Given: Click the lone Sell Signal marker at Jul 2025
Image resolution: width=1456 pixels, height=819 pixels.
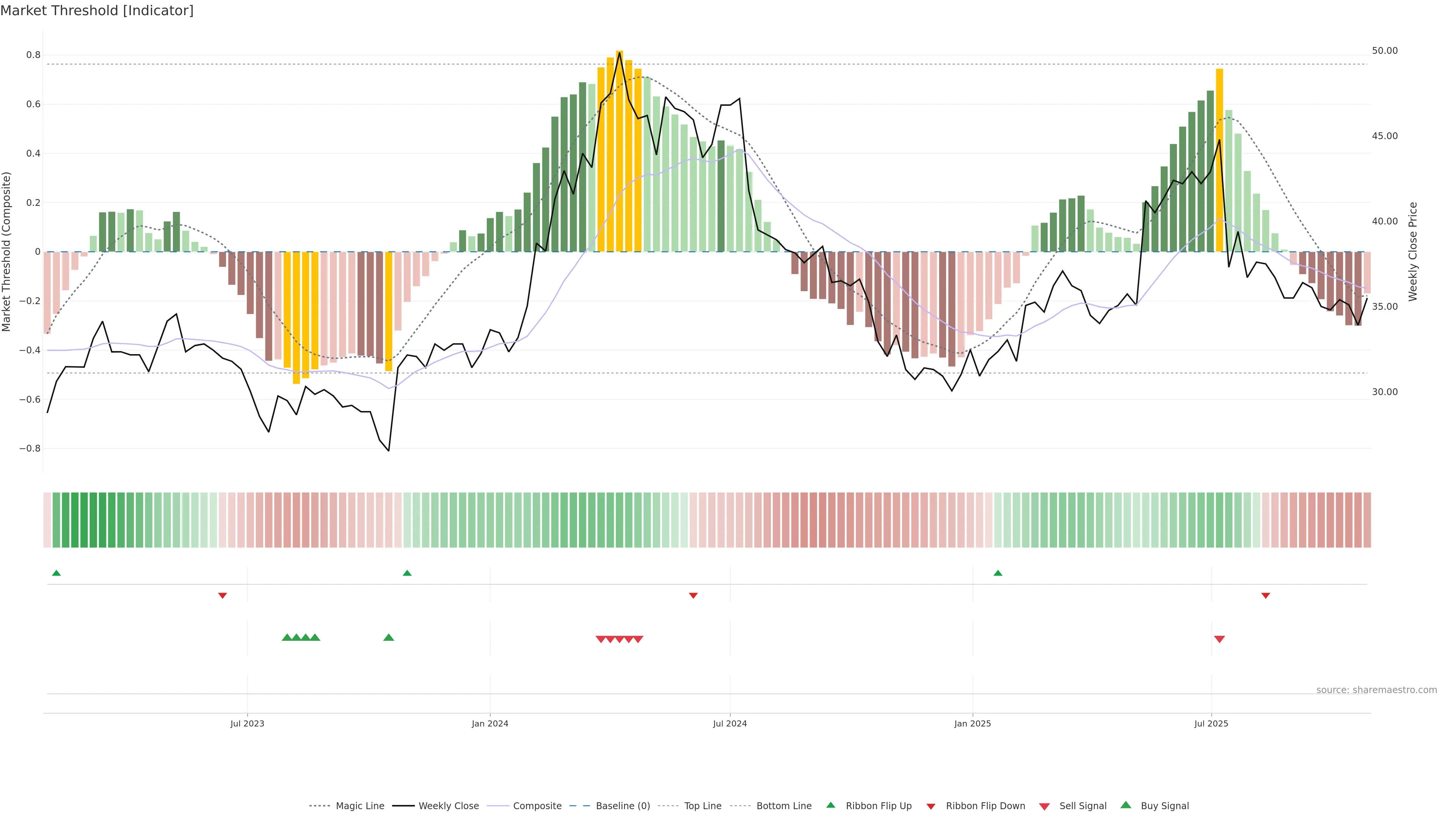Looking at the screenshot, I should (x=1219, y=639).
